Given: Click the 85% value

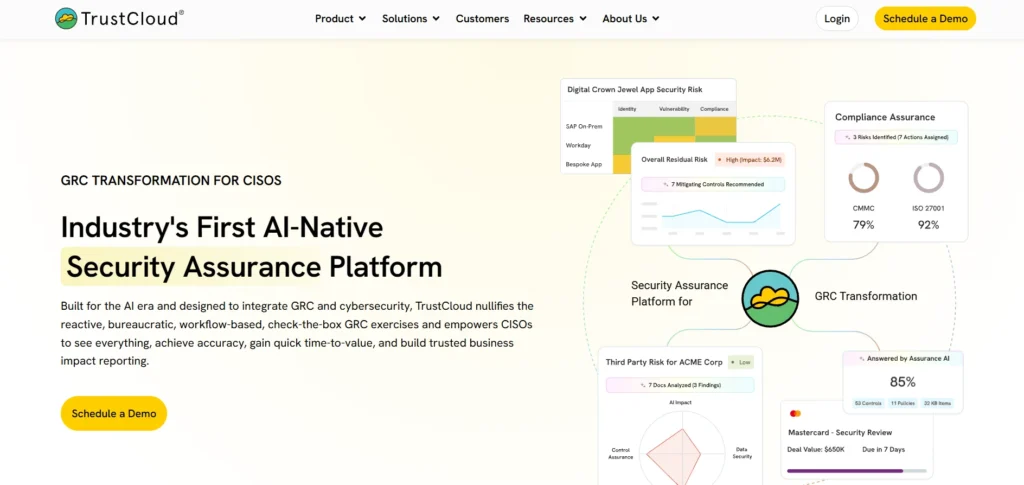Looking at the screenshot, I should 903,382.
